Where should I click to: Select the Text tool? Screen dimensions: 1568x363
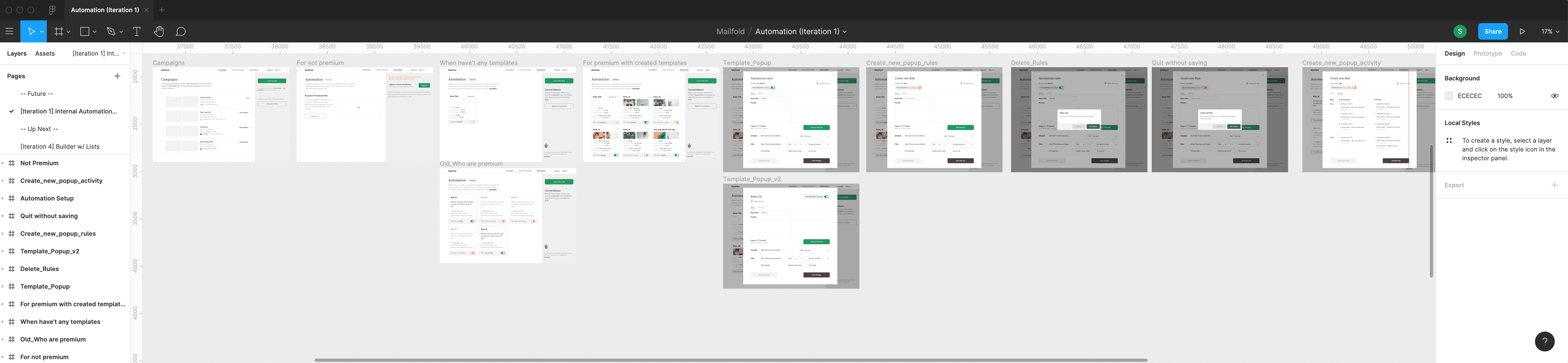137,31
